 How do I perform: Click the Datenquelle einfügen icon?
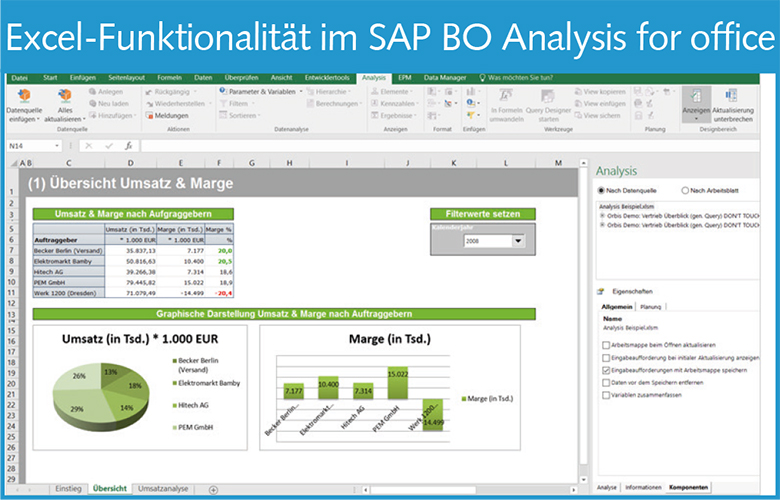click(x=23, y=96)
